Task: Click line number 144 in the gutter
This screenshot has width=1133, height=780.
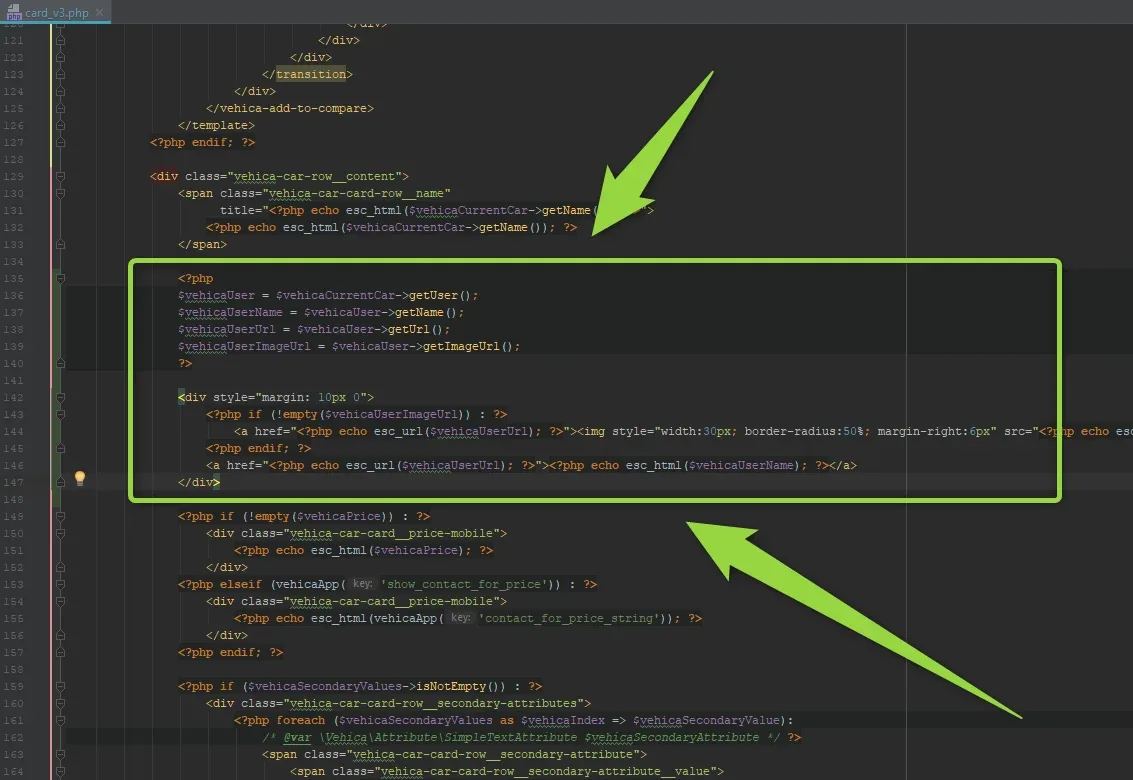Action: point(13,432)
